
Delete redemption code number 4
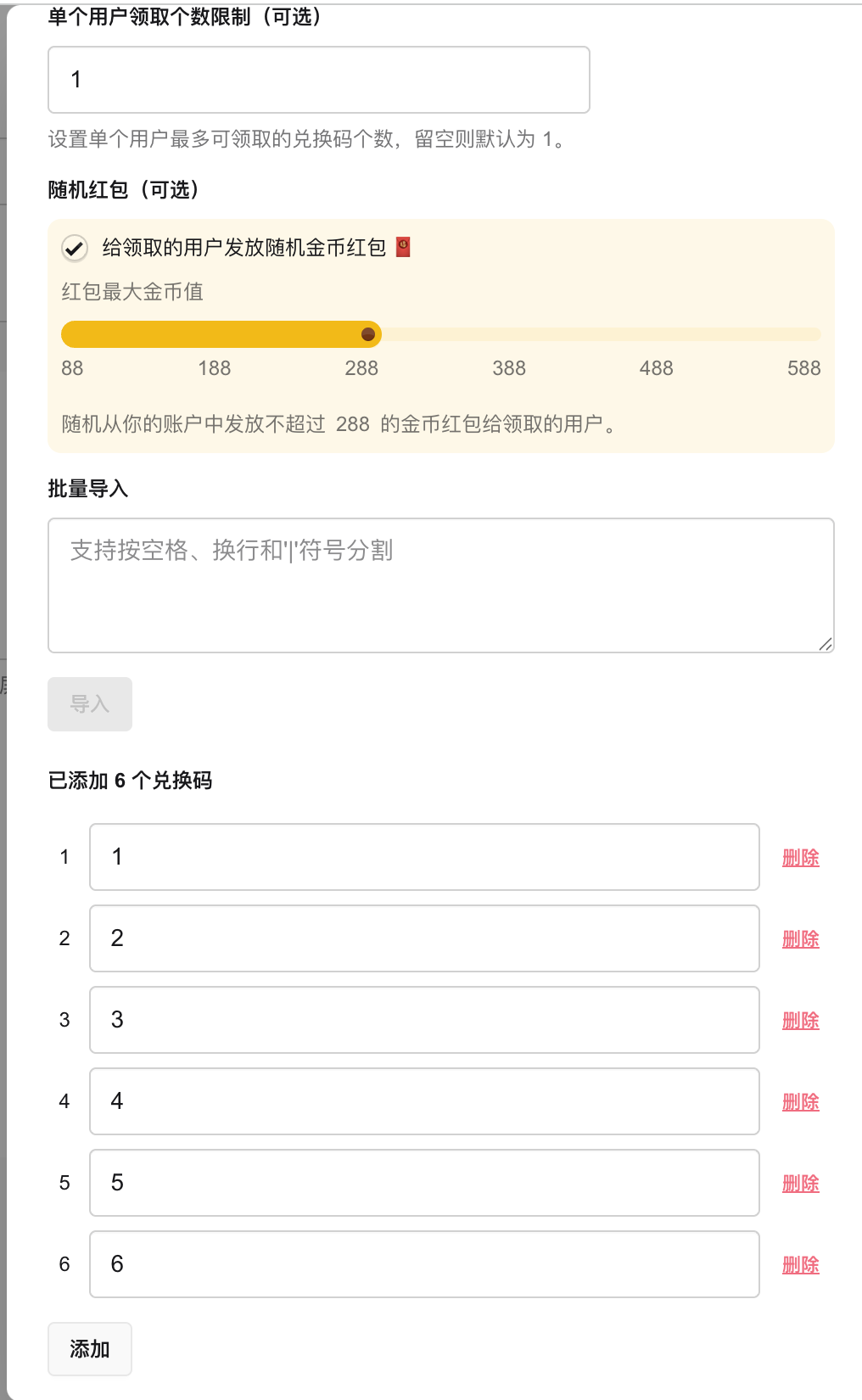[800, 1102]
